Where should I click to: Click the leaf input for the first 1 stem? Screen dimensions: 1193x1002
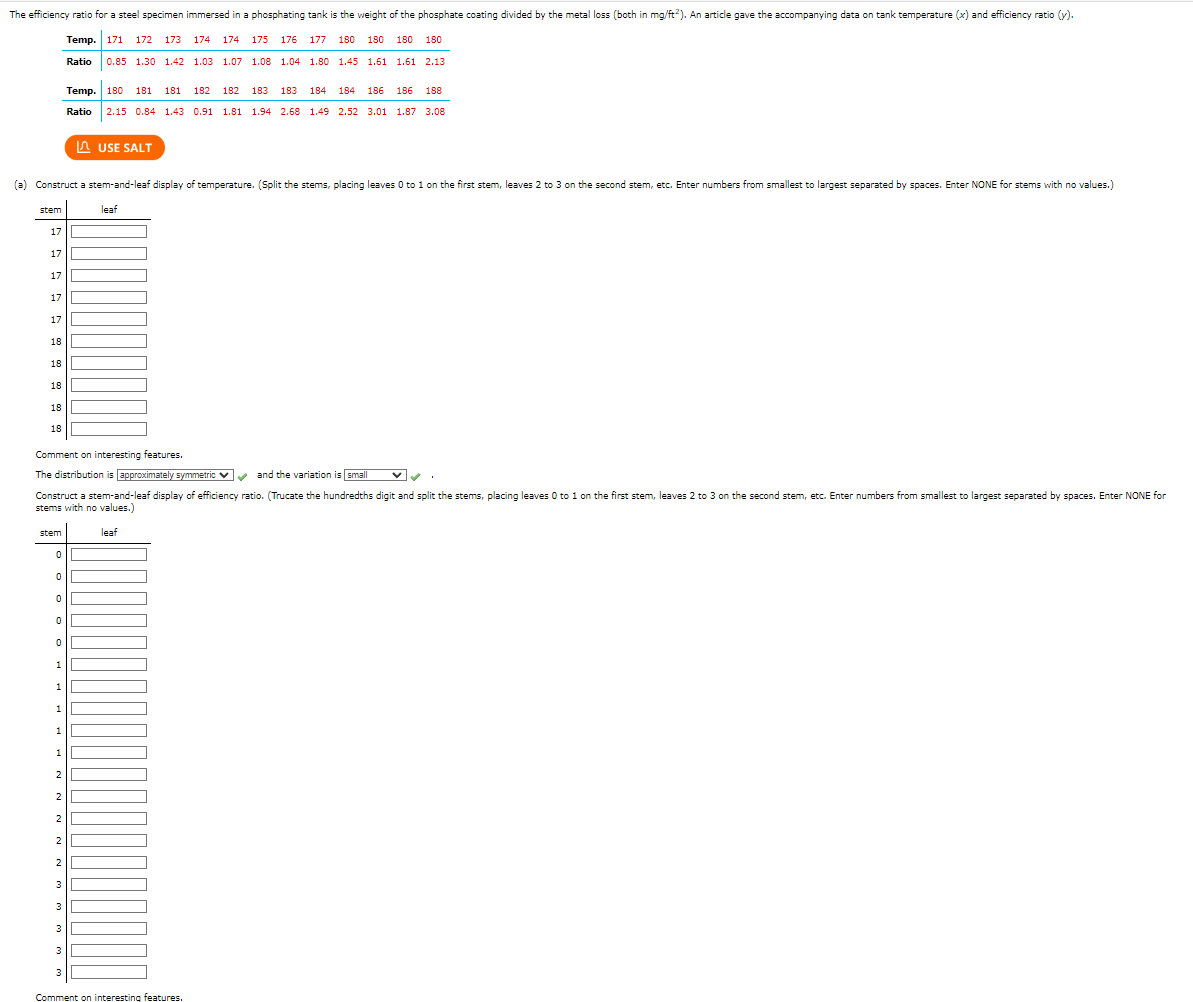[x=108, y=663]
